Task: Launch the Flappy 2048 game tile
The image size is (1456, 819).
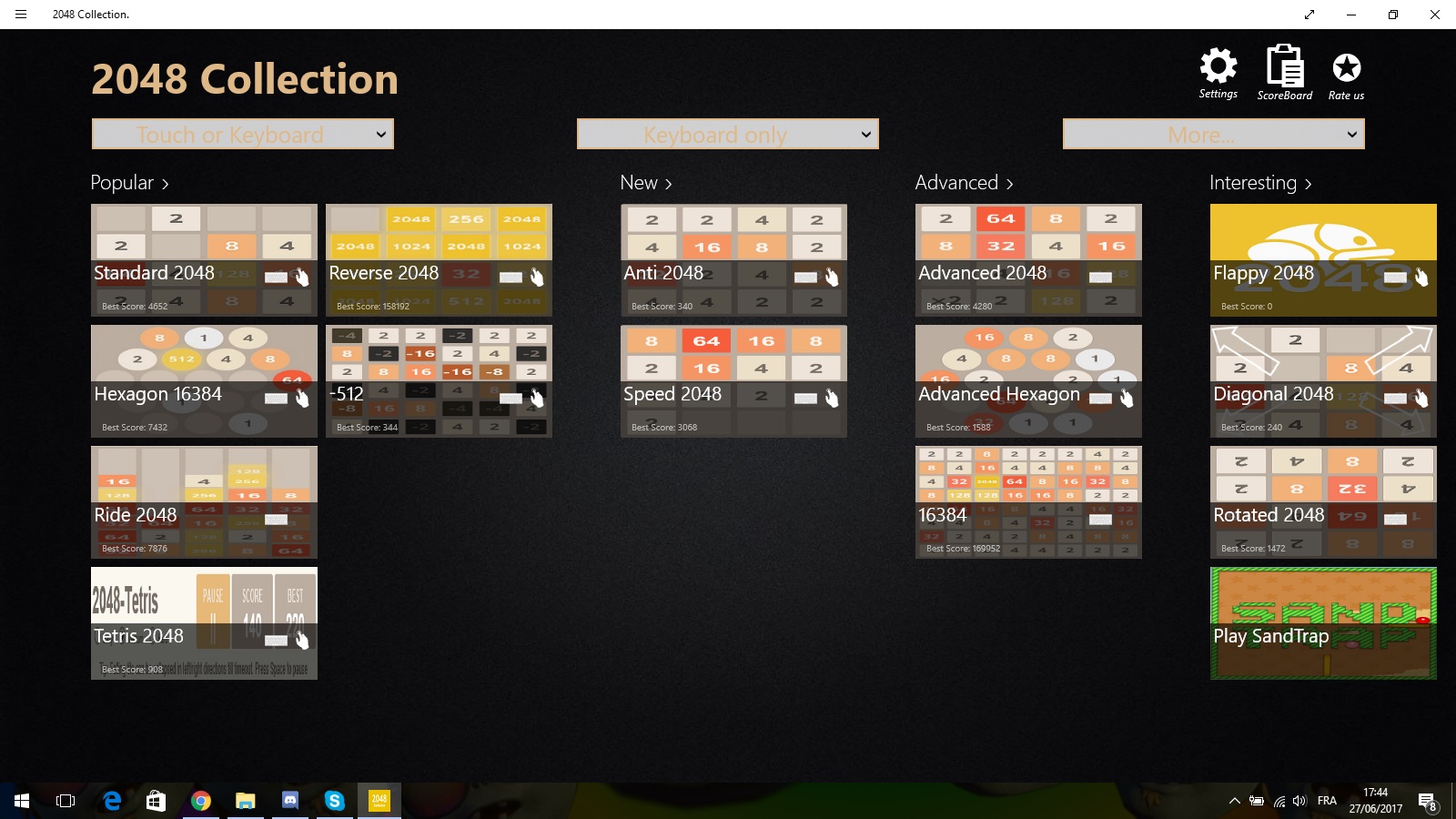Action: [1323, 259]
